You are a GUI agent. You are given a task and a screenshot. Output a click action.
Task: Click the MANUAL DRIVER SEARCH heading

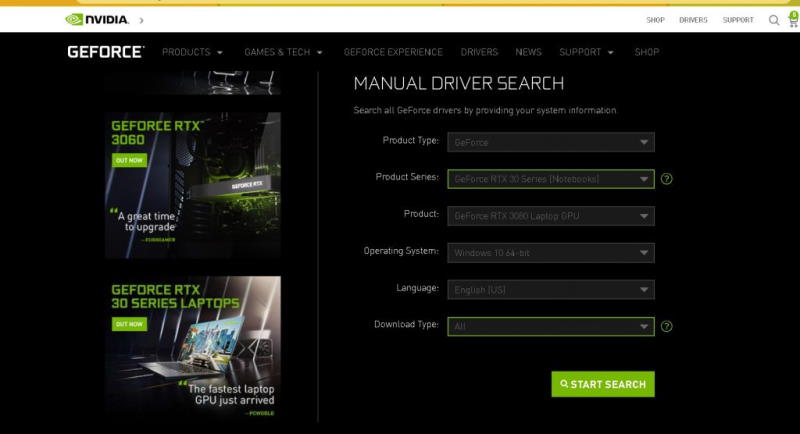(x=459, y=84)
